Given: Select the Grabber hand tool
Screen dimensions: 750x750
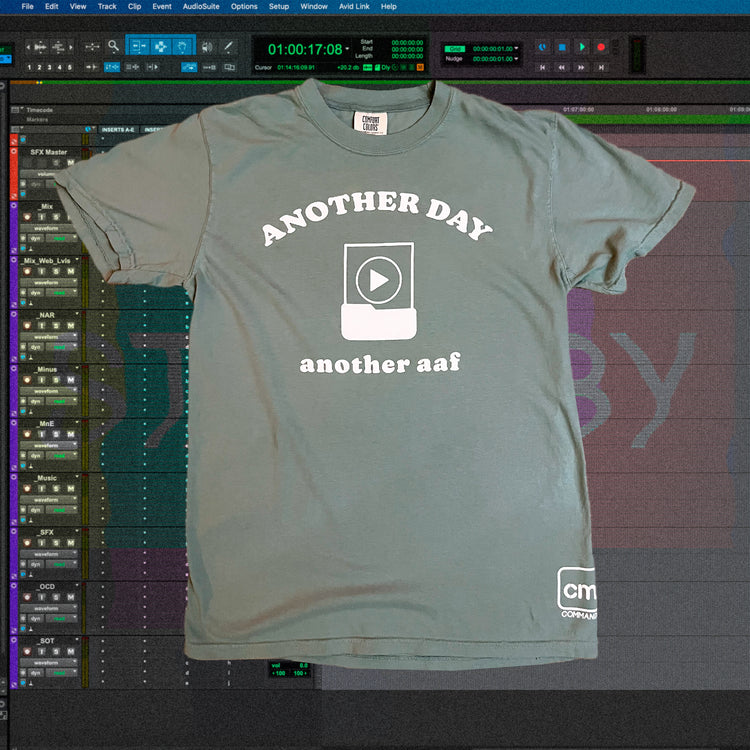Looking at the screenshot, I should (182, 46).
